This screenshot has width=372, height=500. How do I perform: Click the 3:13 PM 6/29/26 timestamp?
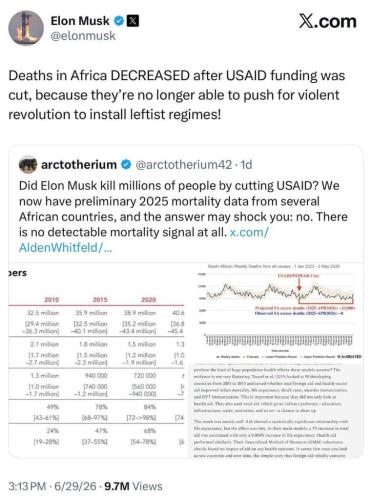[52, 486]
